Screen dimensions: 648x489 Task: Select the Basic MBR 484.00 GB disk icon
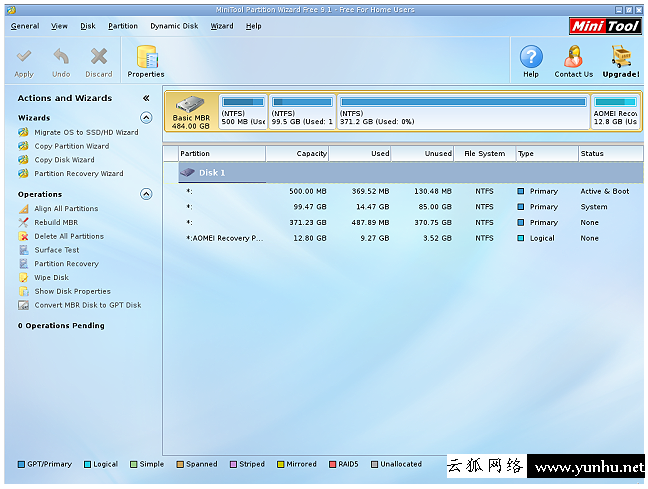pyautogui.click(x=191, y=104)
